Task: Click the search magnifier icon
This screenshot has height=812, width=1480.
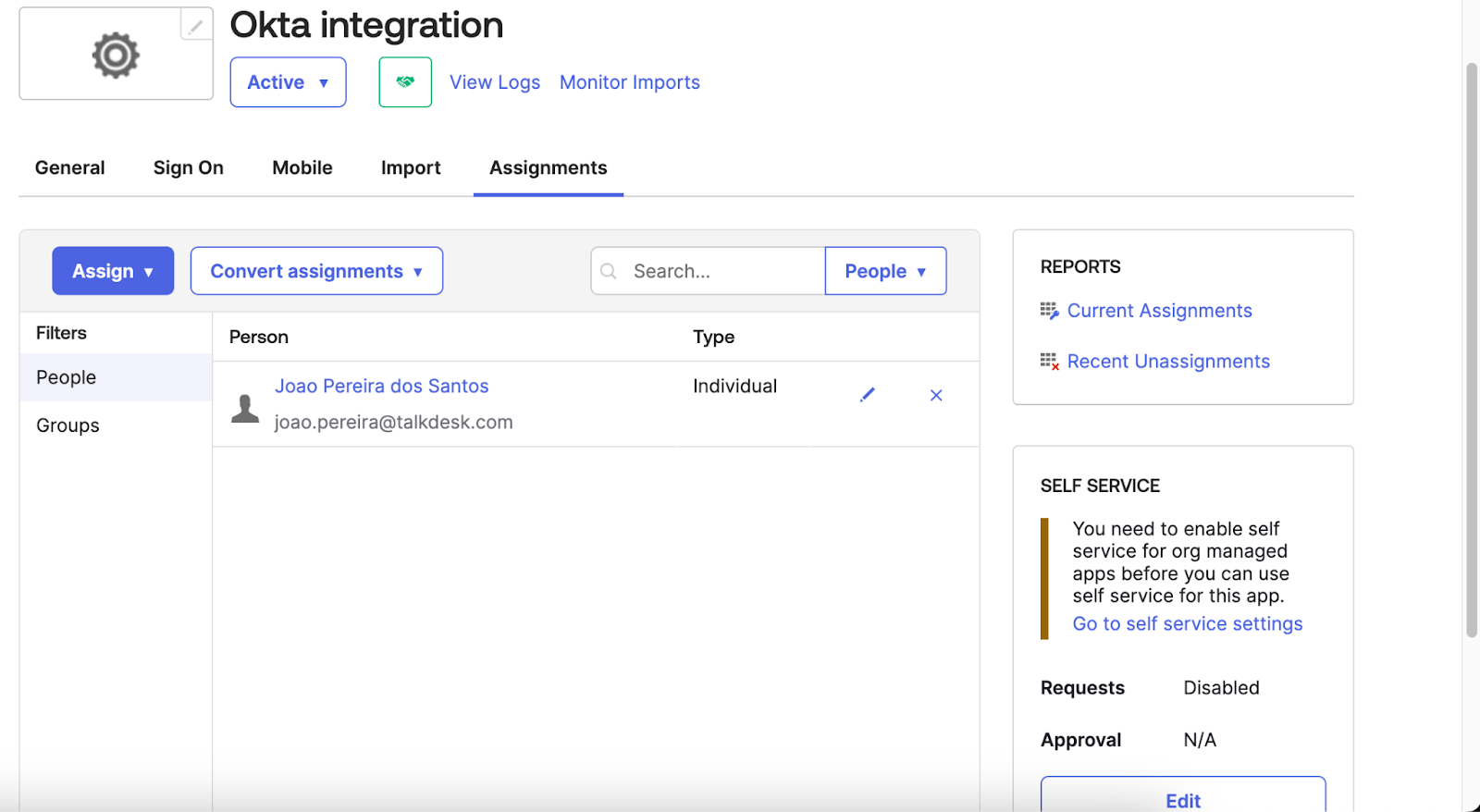Action: pyautogui.click(x=609, y=271)
